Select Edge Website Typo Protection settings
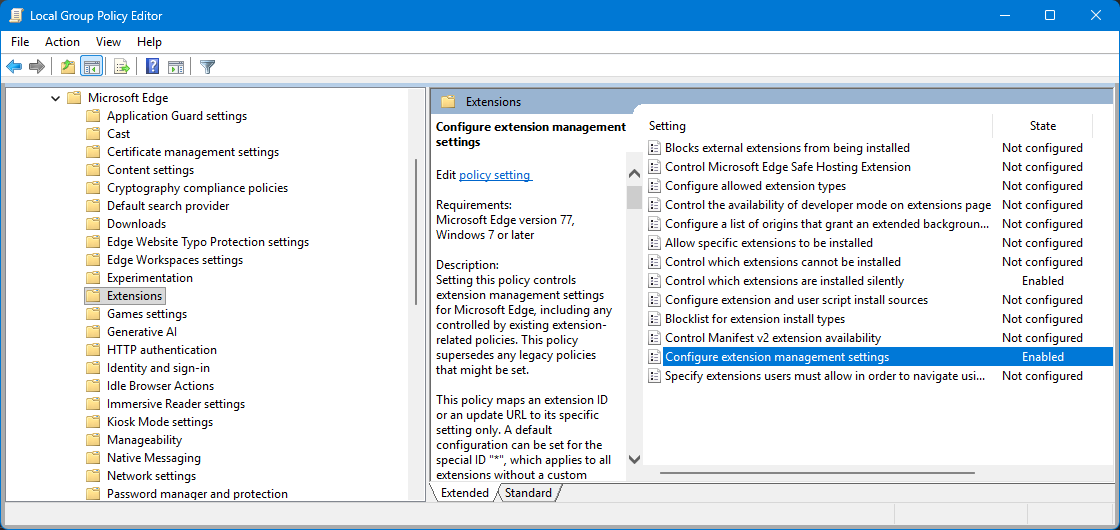 coord(208,242)
